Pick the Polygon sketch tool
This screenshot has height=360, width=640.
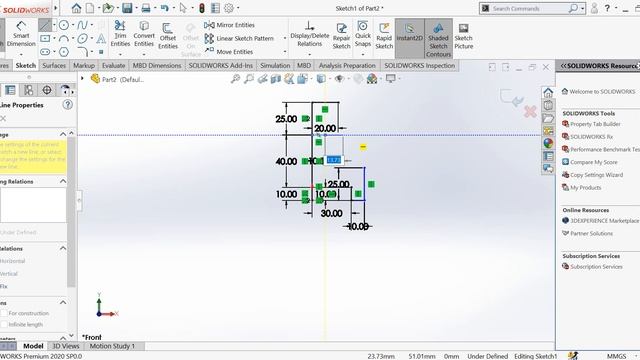(64, 52)
